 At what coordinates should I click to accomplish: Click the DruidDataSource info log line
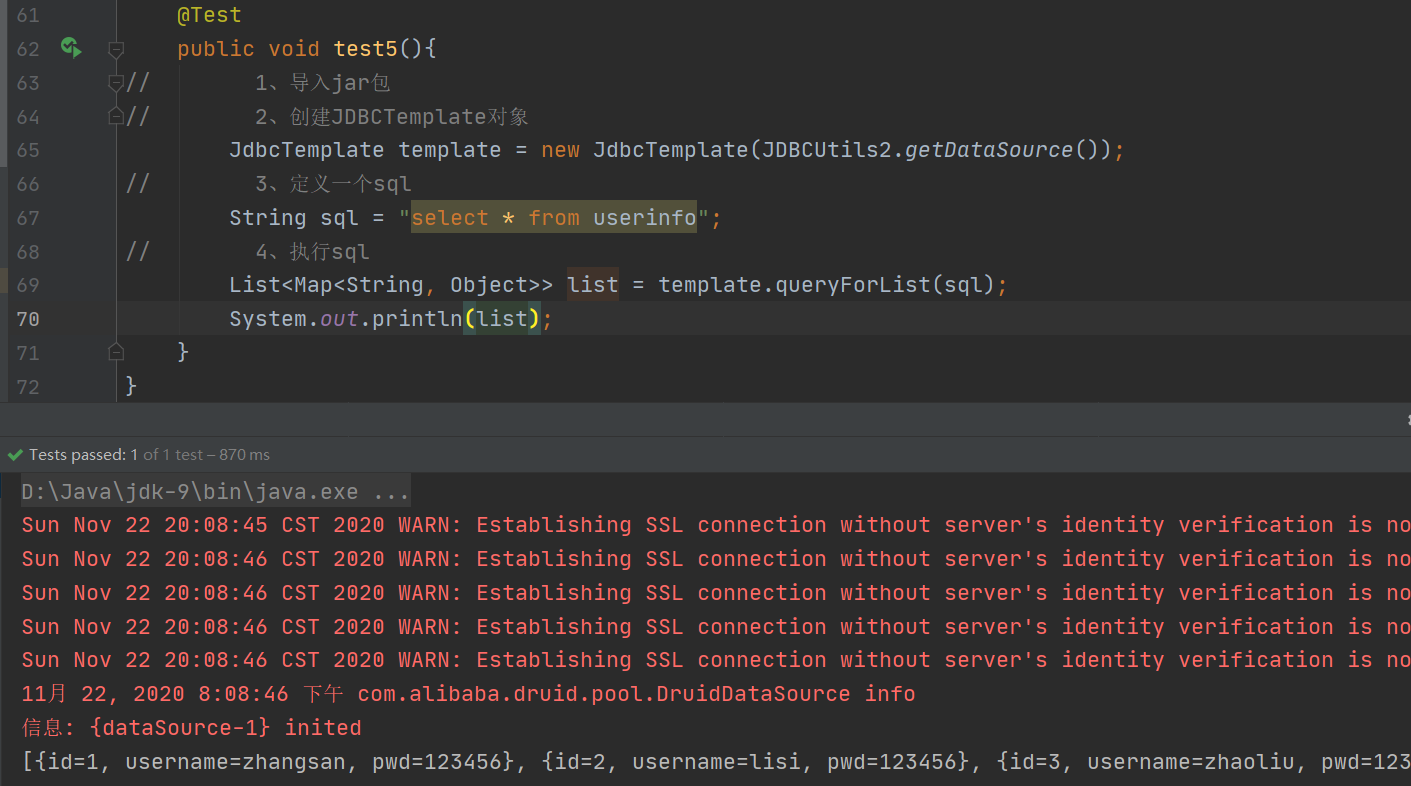pos(468,694)
